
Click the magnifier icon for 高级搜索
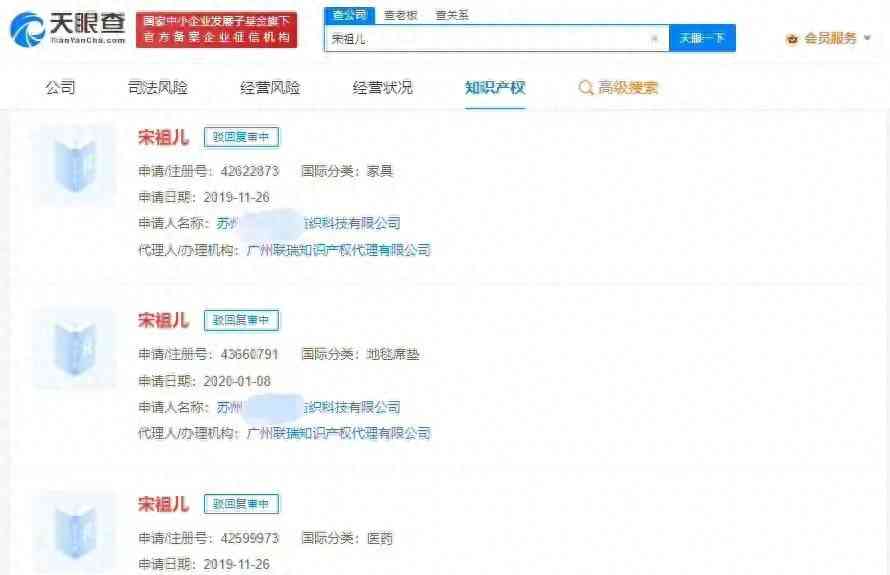pyautogui.click(x=586, y=88)
